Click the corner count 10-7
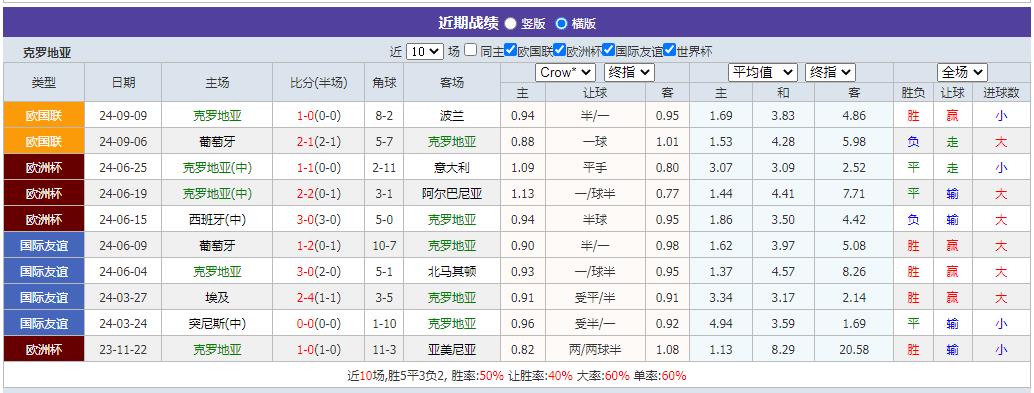Image resolution: width=1034 pixels, height=393 pixels. [x=384, y=246]
